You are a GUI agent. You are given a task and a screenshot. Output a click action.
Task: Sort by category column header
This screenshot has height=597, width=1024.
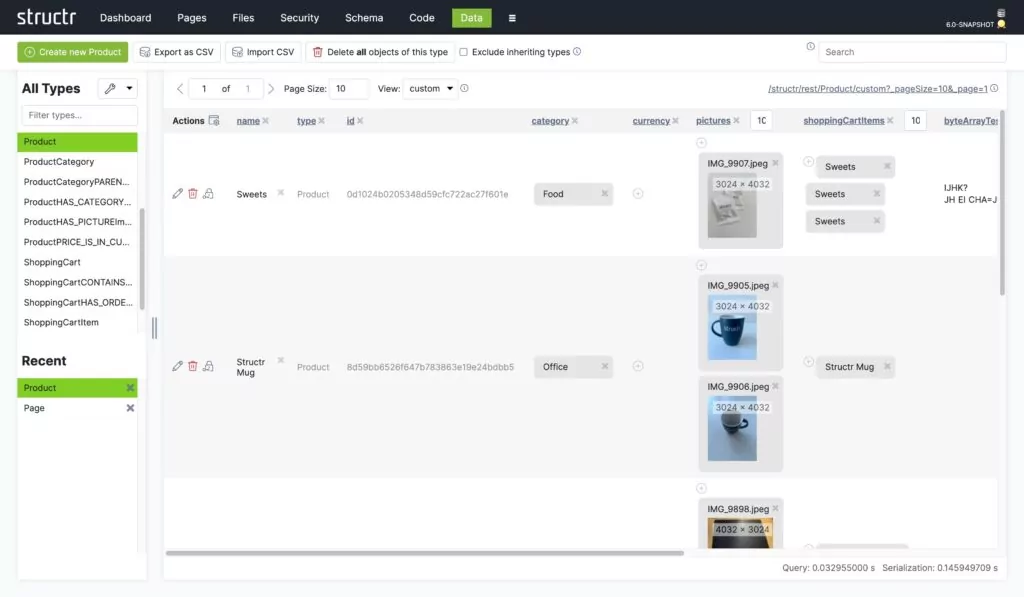pyautogui.click(x=550, y=121)
